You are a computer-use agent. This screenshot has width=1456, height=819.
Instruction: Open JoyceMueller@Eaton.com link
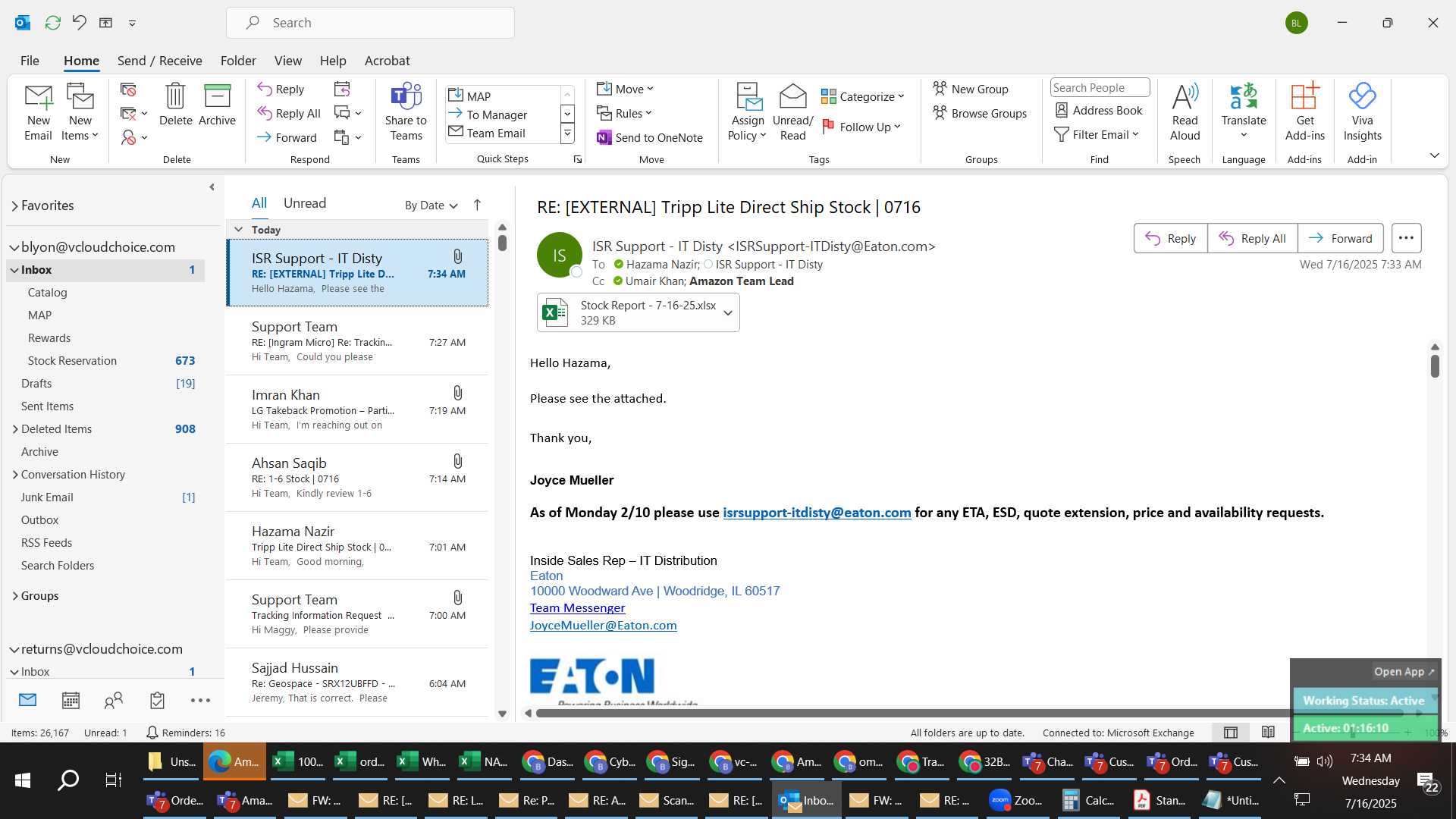point(603,626)
